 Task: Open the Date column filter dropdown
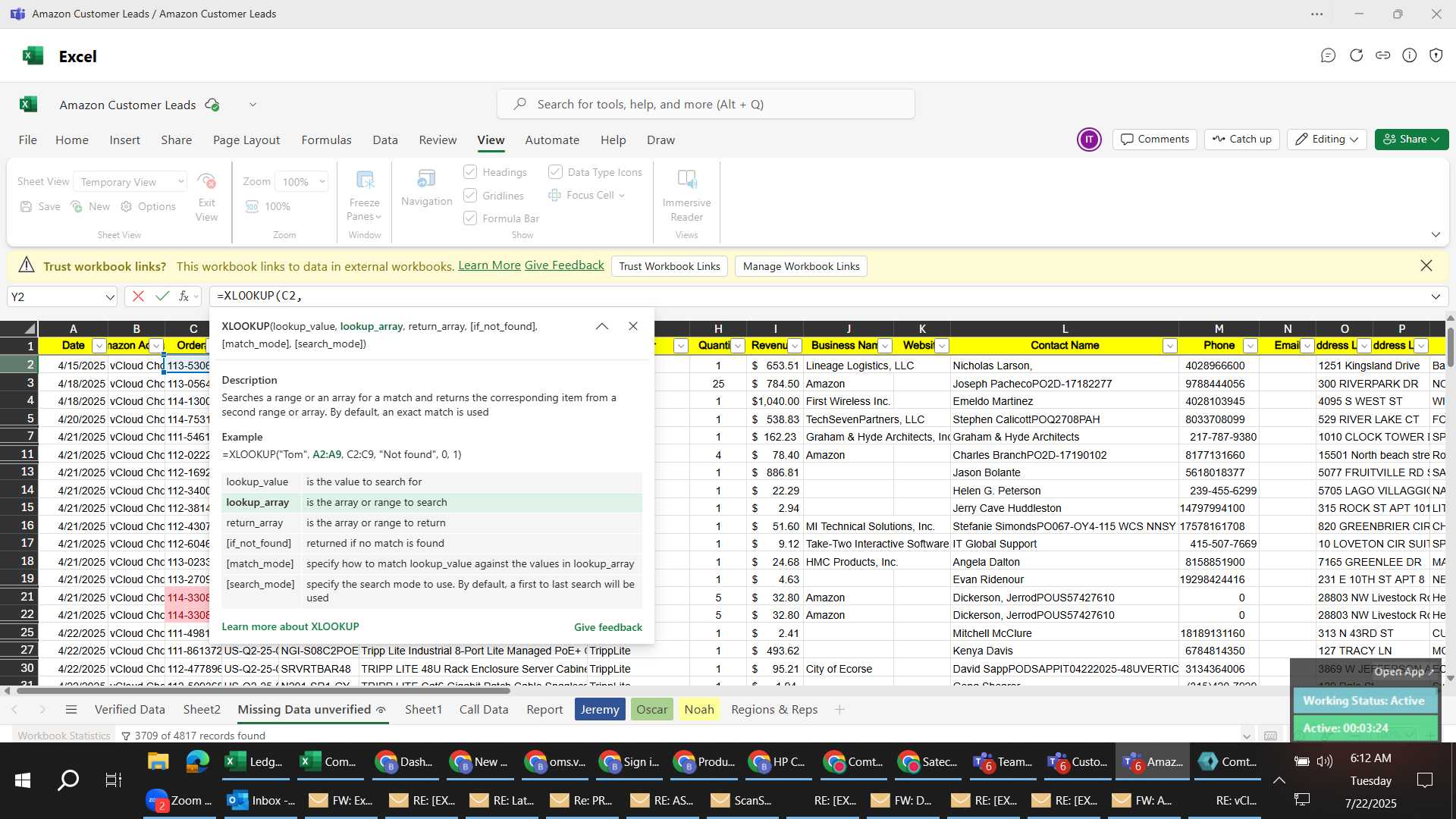coord(99,346)
